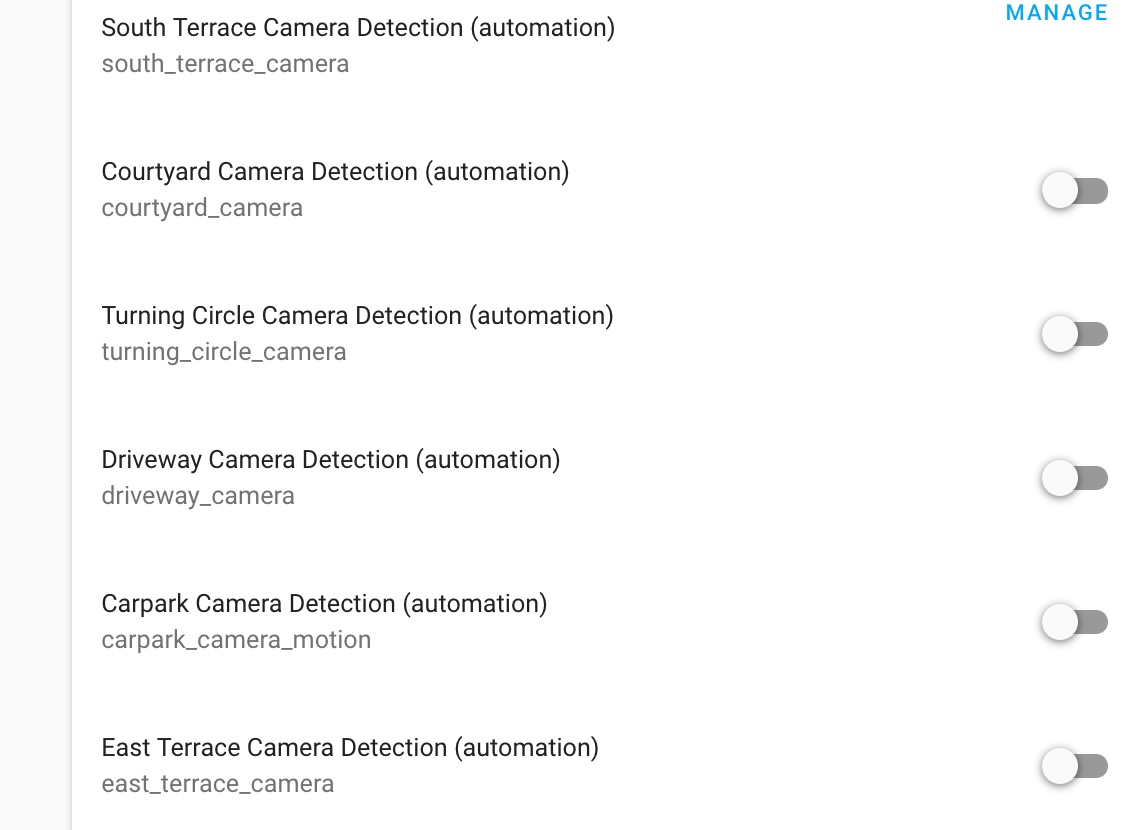Screen dimensions: 1144x830
Task: Enable Courtyard Camera Detection automation
Action: [x=1074, y=190]
